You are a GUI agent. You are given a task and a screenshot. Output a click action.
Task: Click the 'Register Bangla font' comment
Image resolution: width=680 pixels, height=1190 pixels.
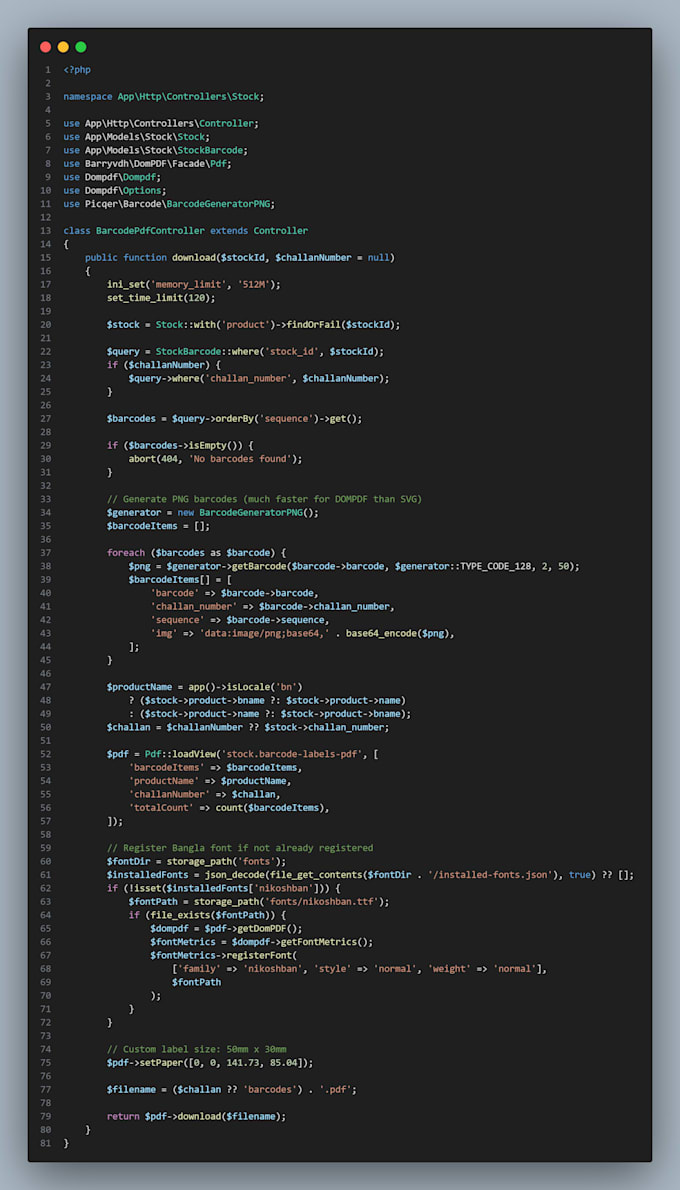[x=240, y=847]
